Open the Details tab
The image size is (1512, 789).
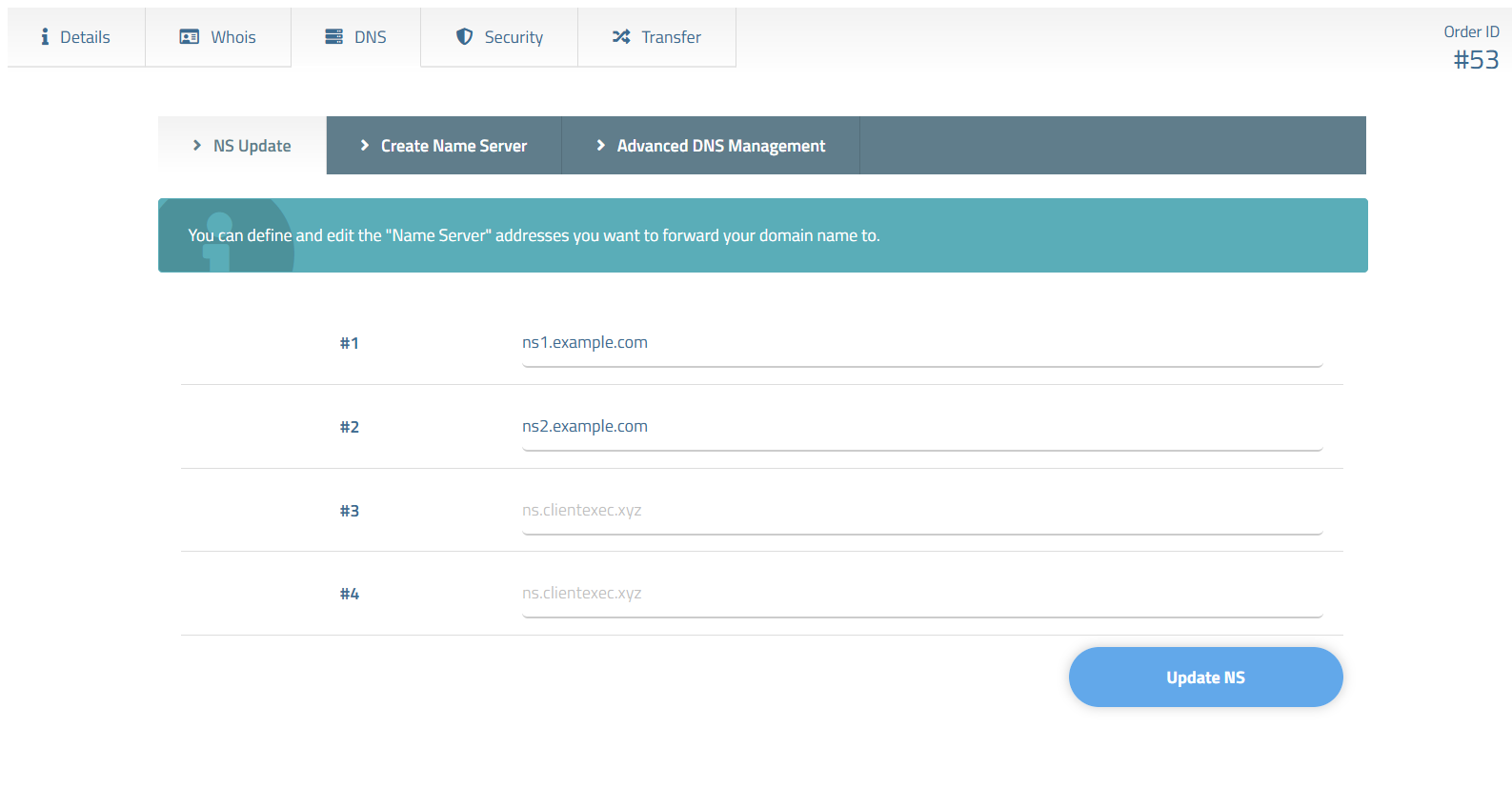coord(76,37)
